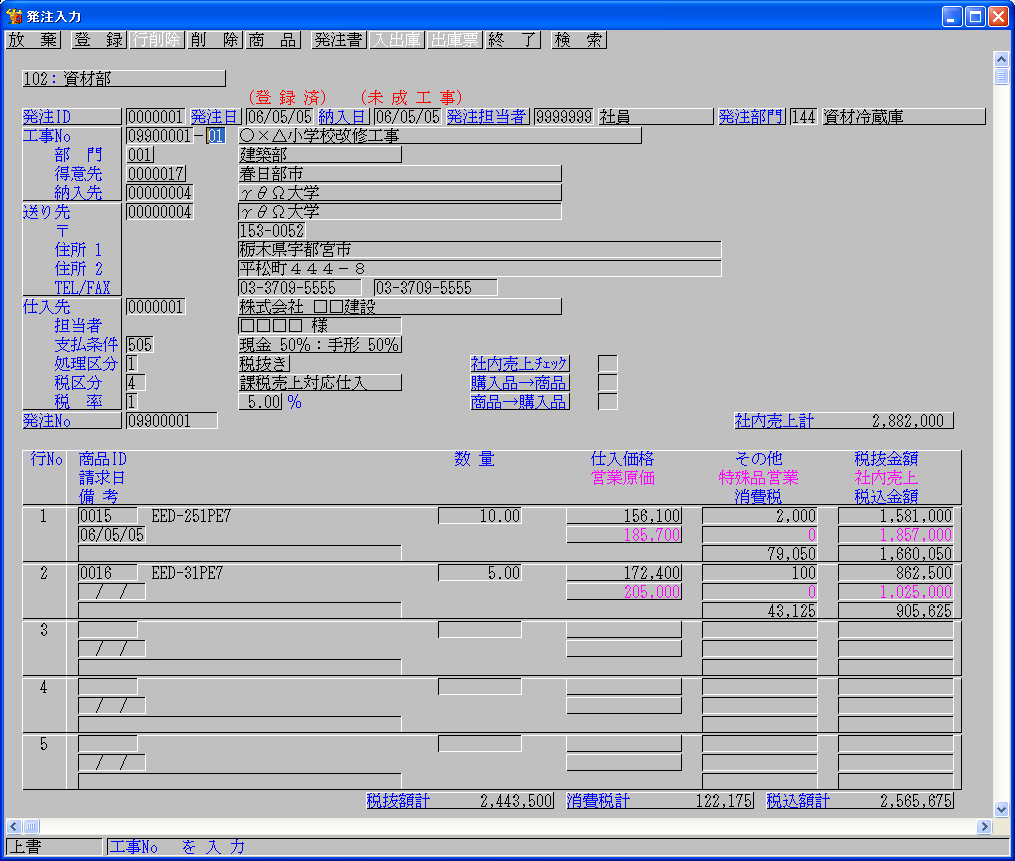The width and height of the screenshot is (1015, 861).
Task: Click row 1 quantity field 10.00
Action: (480, 516)
